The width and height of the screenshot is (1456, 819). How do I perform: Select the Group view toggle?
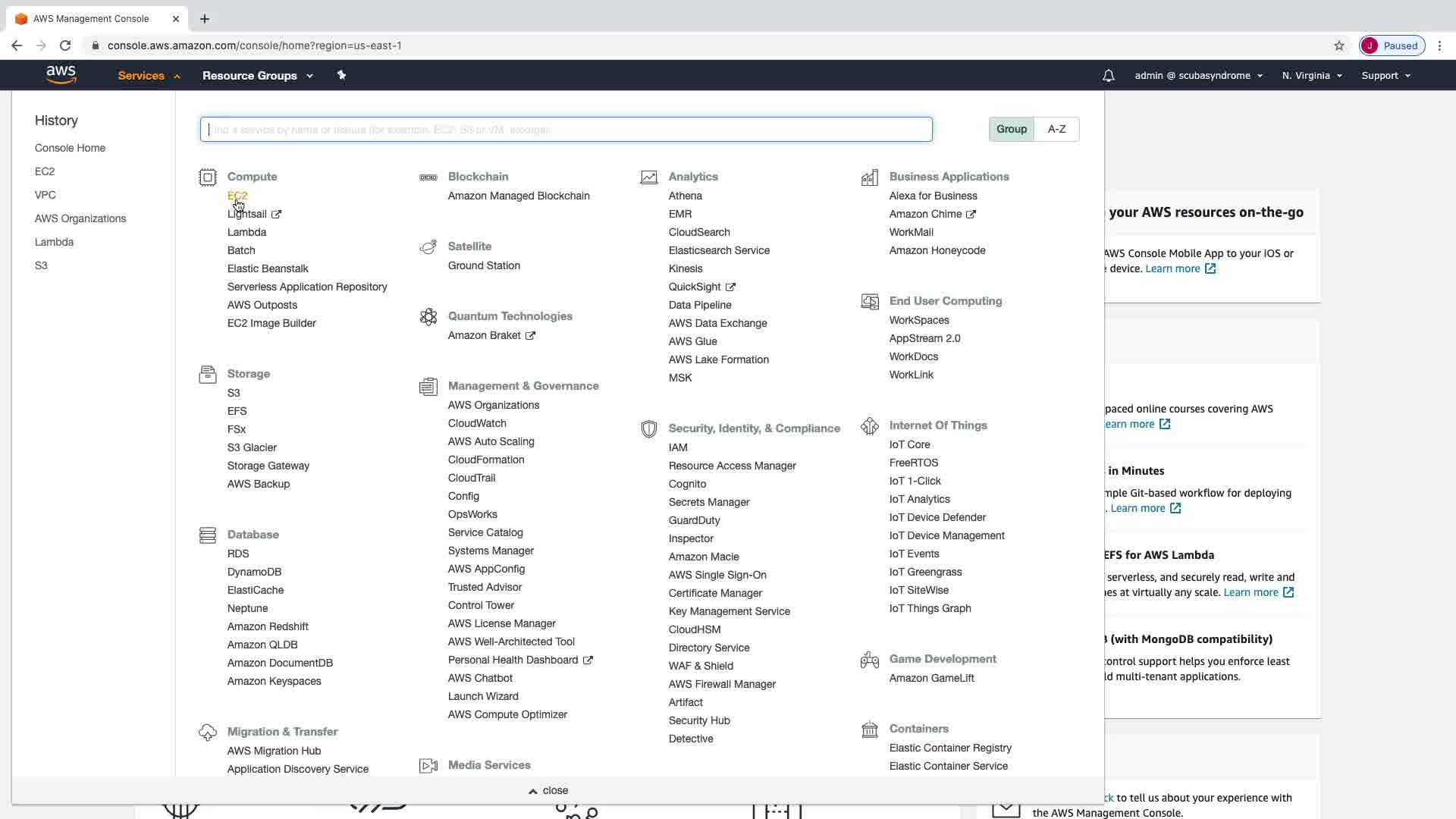(x=1011, y=129)
